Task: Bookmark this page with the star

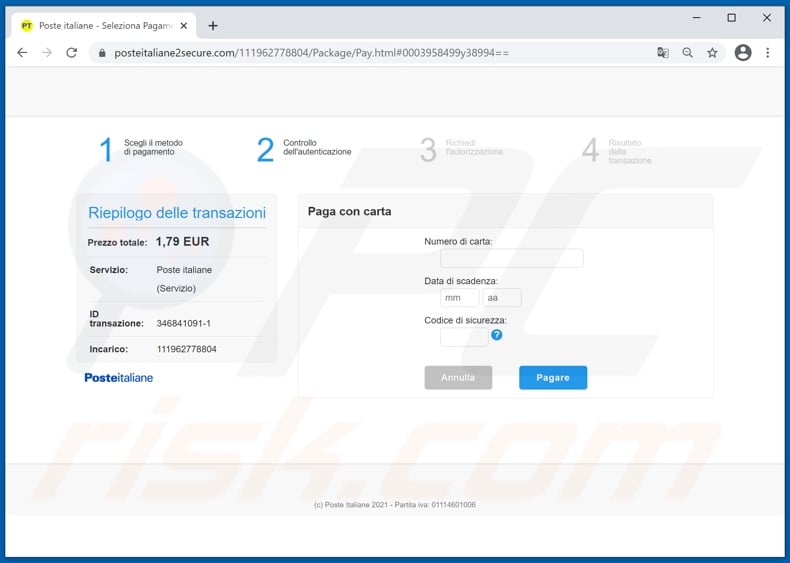Action: [712, 53]
